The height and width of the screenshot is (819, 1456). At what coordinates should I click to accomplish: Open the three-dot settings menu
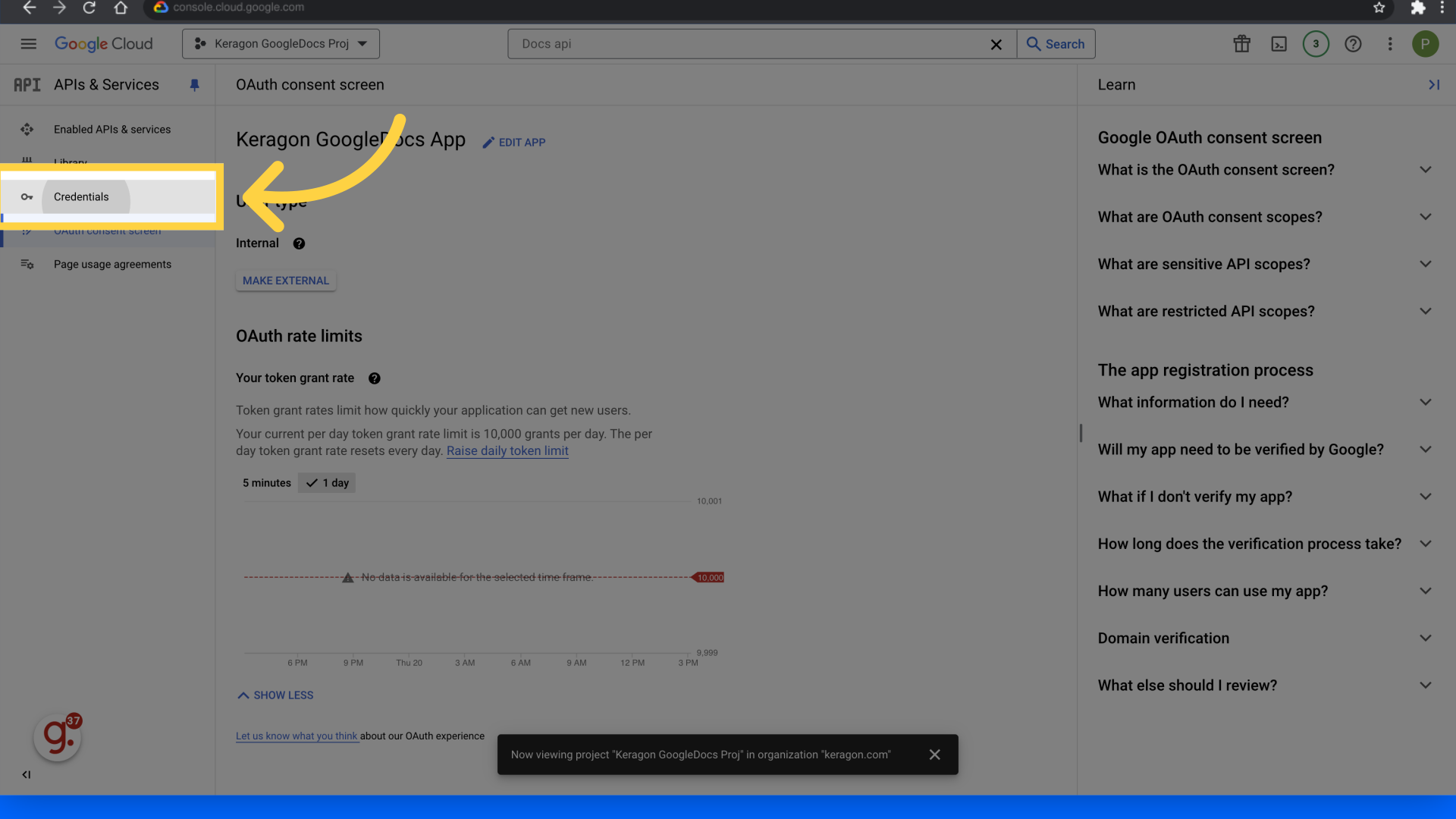click(x=1390, y=44)
